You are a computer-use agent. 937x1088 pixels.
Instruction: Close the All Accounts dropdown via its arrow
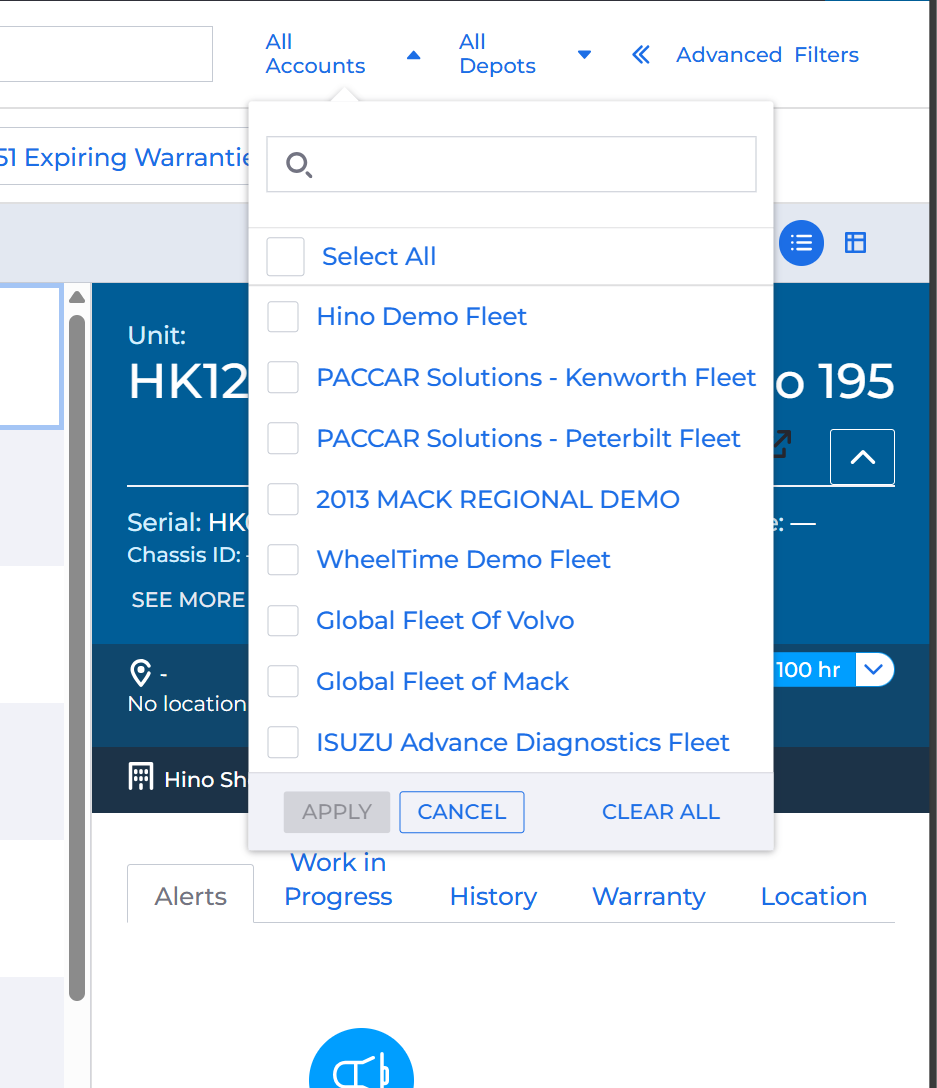[413, 55]
